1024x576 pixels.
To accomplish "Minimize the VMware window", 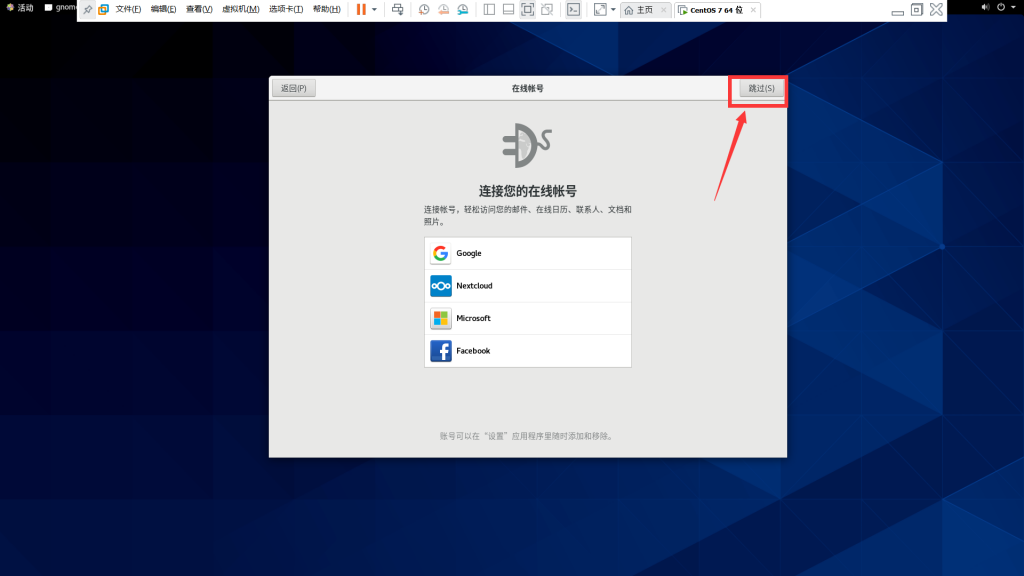I will pos(898,12).
